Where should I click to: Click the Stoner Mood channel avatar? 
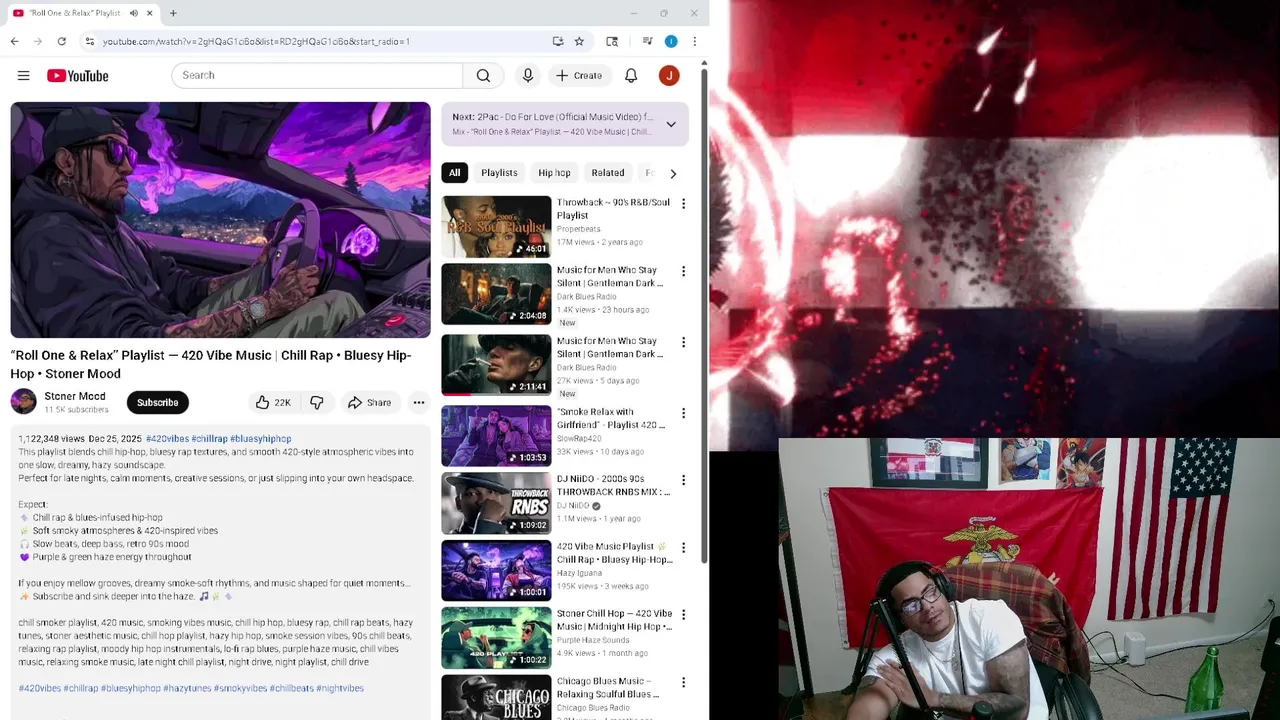point(23,402)
